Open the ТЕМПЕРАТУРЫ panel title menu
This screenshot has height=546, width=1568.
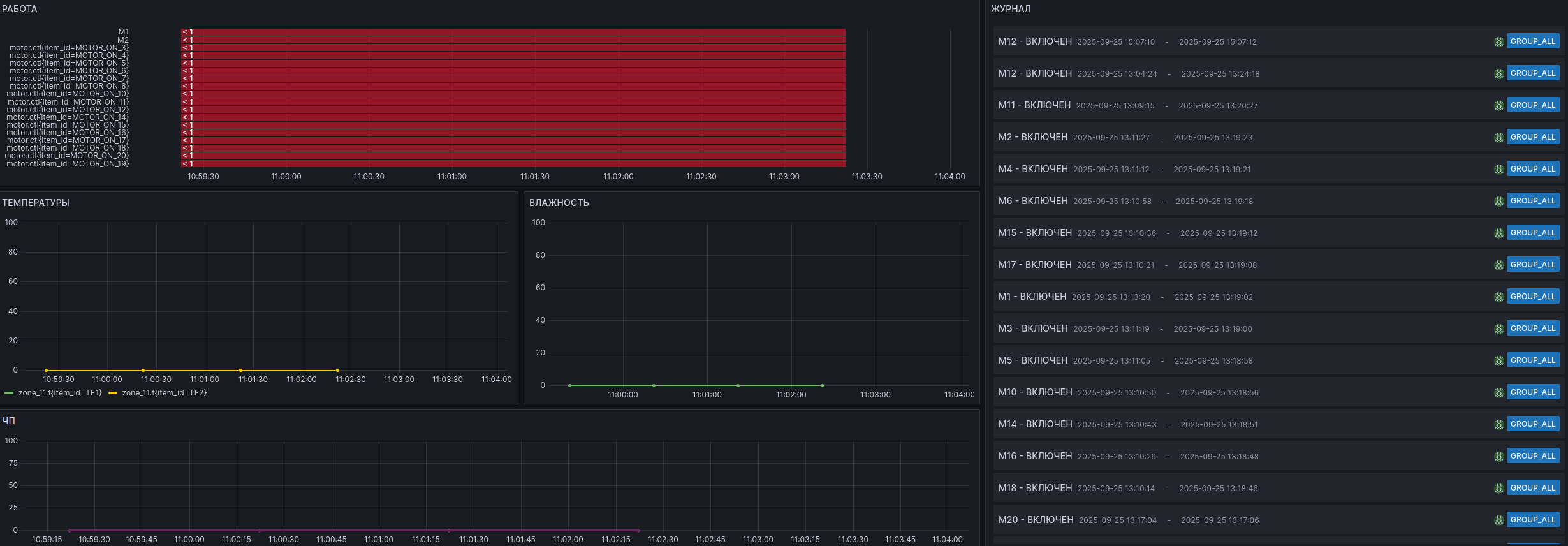click(36, 203)
